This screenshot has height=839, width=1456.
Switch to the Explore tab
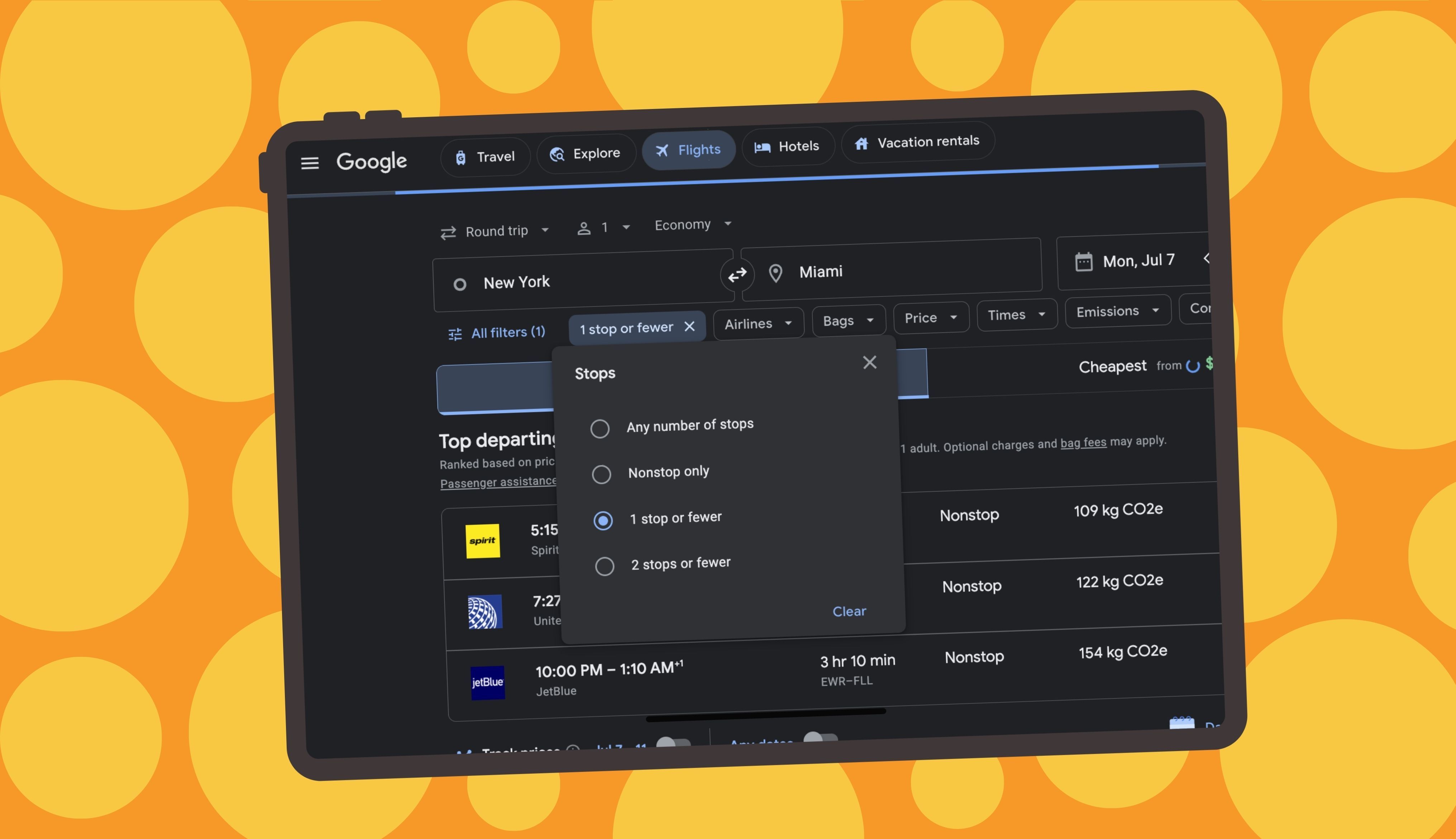(x=586, y=153)
